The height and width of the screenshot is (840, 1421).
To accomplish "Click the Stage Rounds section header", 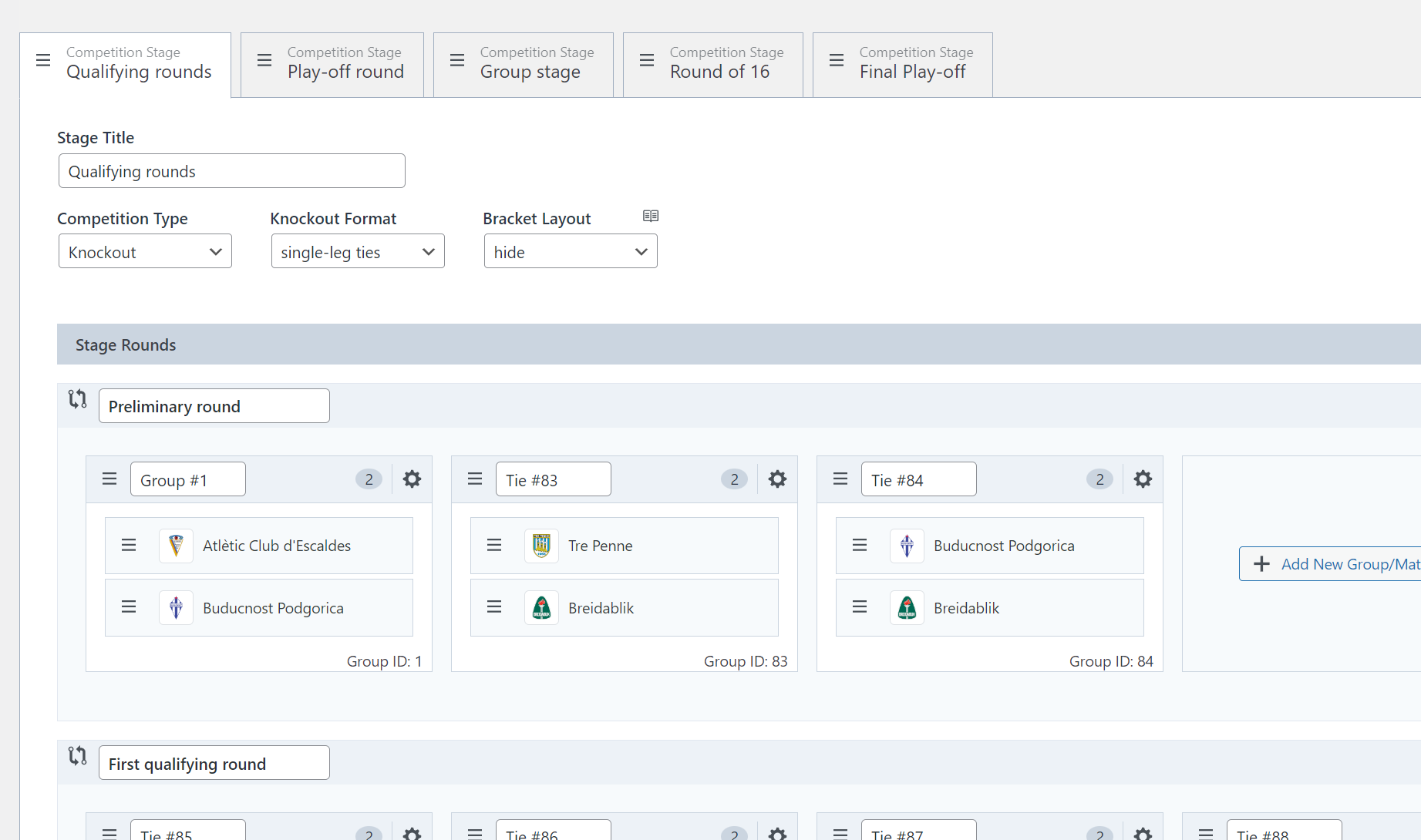I will pos(739,344).
